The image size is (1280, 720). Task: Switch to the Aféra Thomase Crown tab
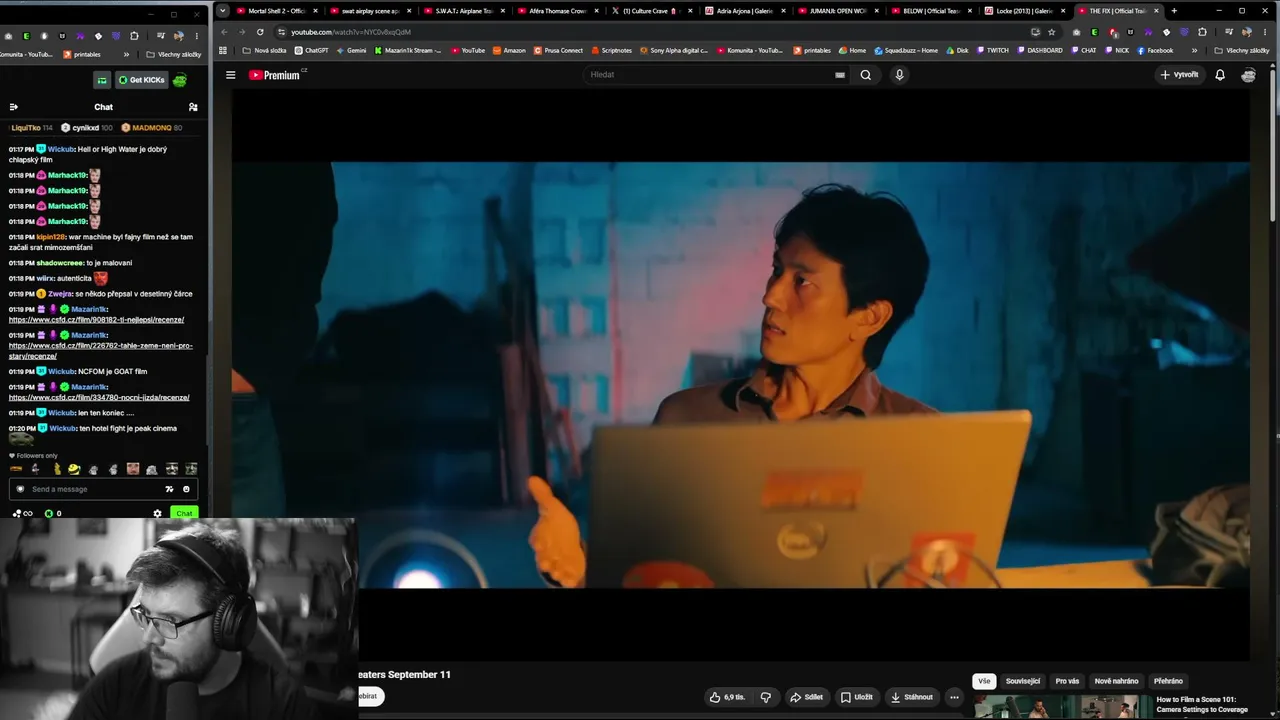click(x=558, y=11)
